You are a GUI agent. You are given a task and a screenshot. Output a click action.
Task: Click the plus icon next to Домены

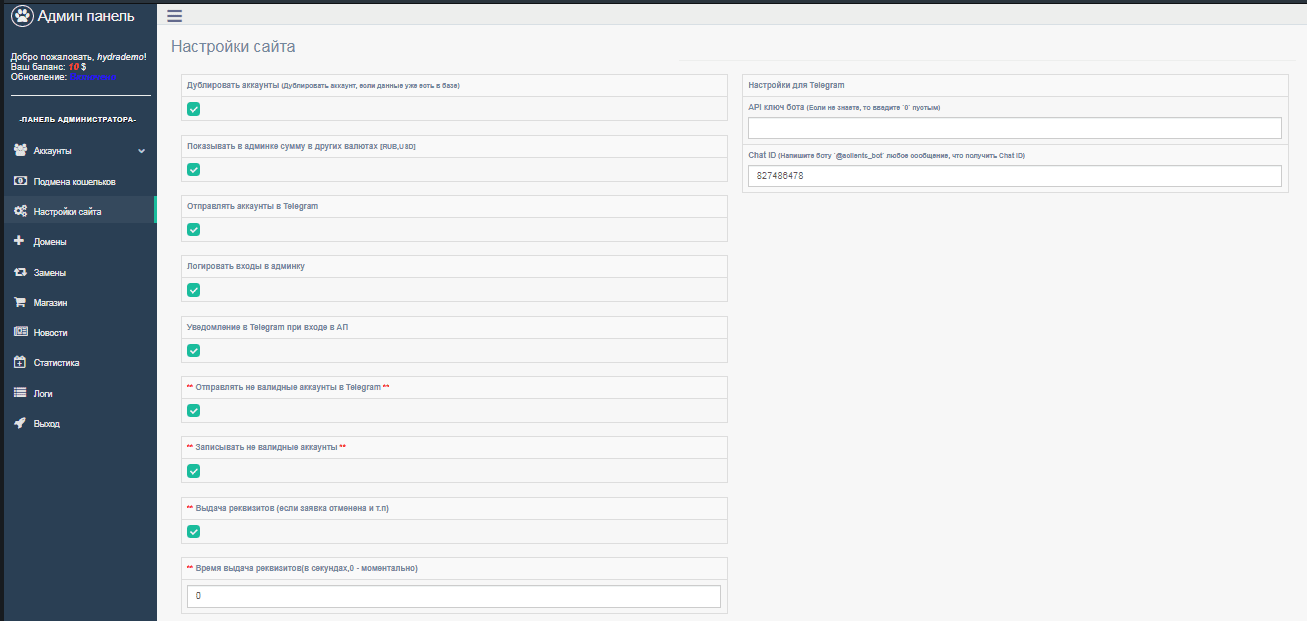(20, 241)
